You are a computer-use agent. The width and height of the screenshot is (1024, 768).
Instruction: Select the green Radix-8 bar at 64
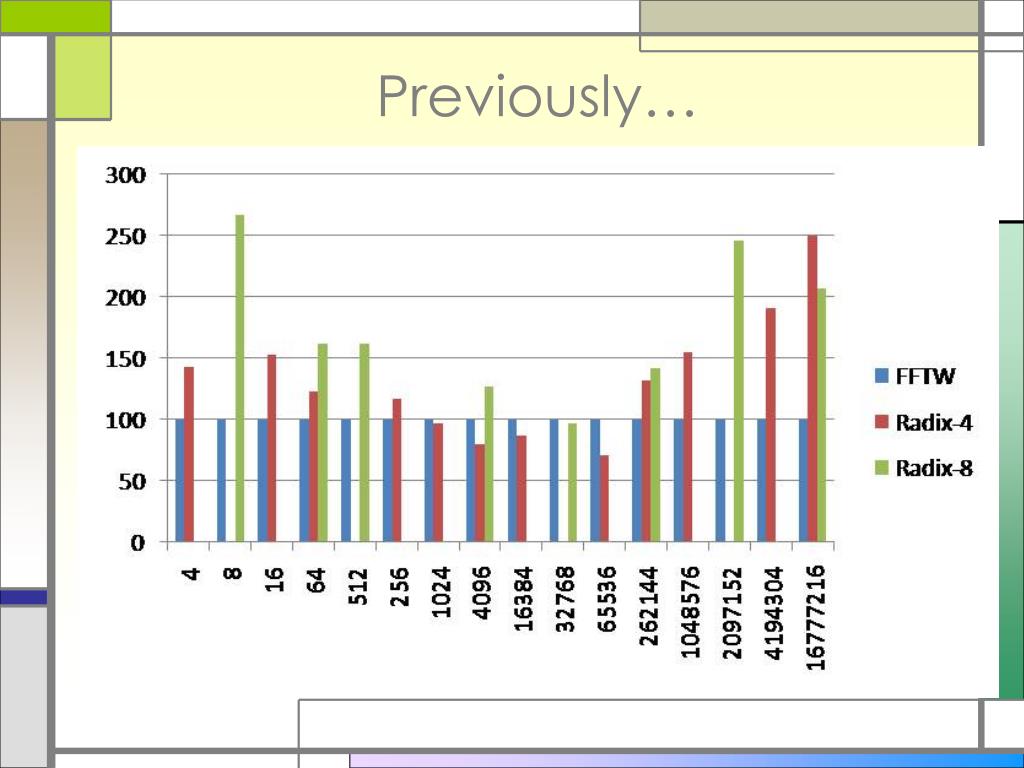(323, 443)
